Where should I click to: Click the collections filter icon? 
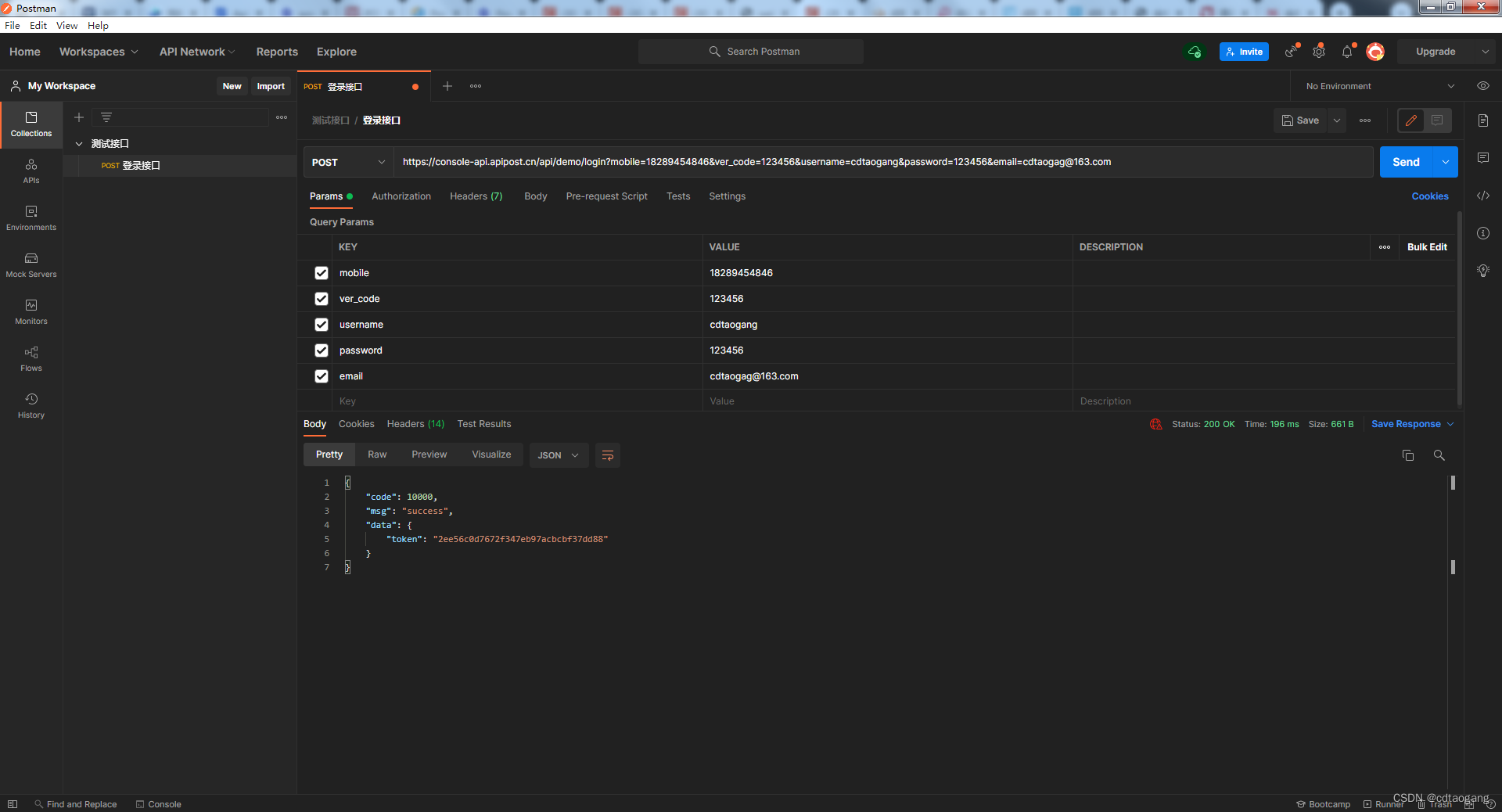pyautogui.click(x=106, y=117)
